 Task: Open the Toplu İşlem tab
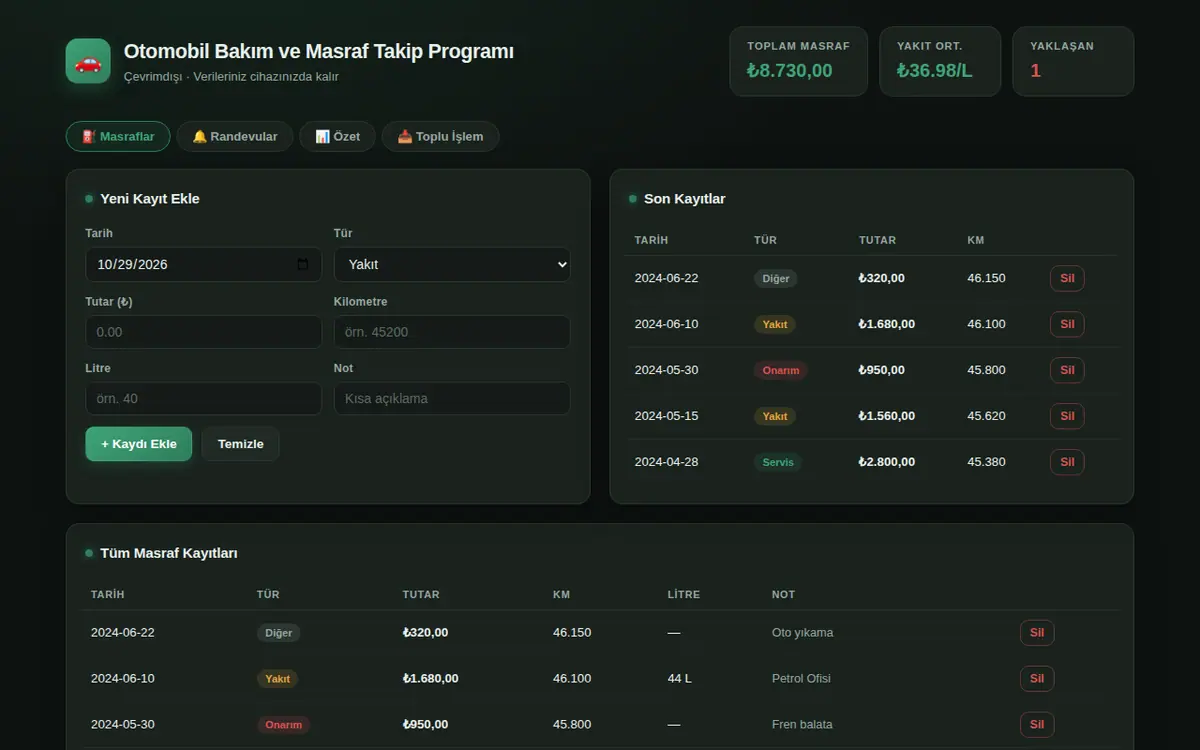pyautogui.click(x=440, y=136)
